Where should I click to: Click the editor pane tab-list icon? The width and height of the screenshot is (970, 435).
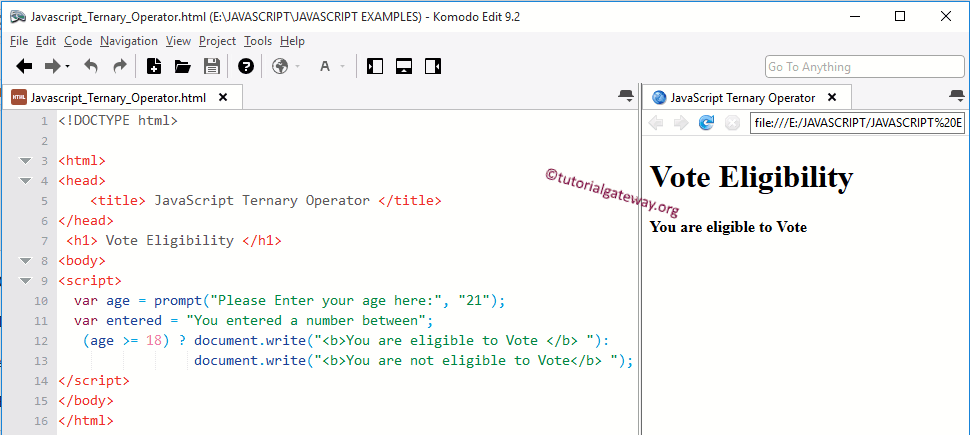click(626, 95)
